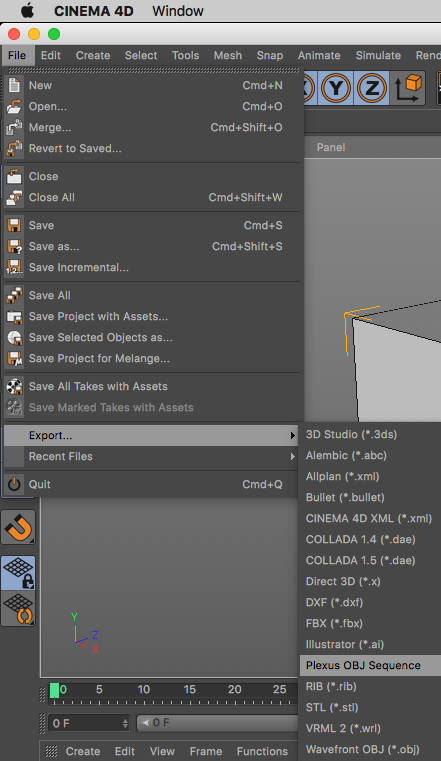
Task: Toggle the Z axis lock
Action: click(x=372, y=88)
